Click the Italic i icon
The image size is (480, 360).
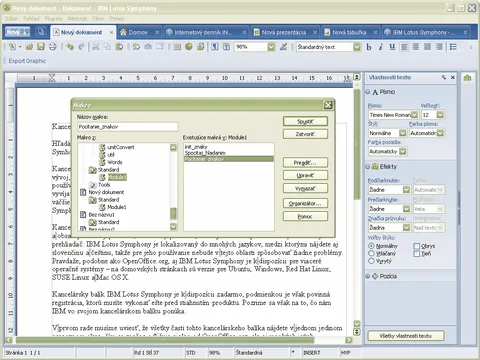coord(380,47)
